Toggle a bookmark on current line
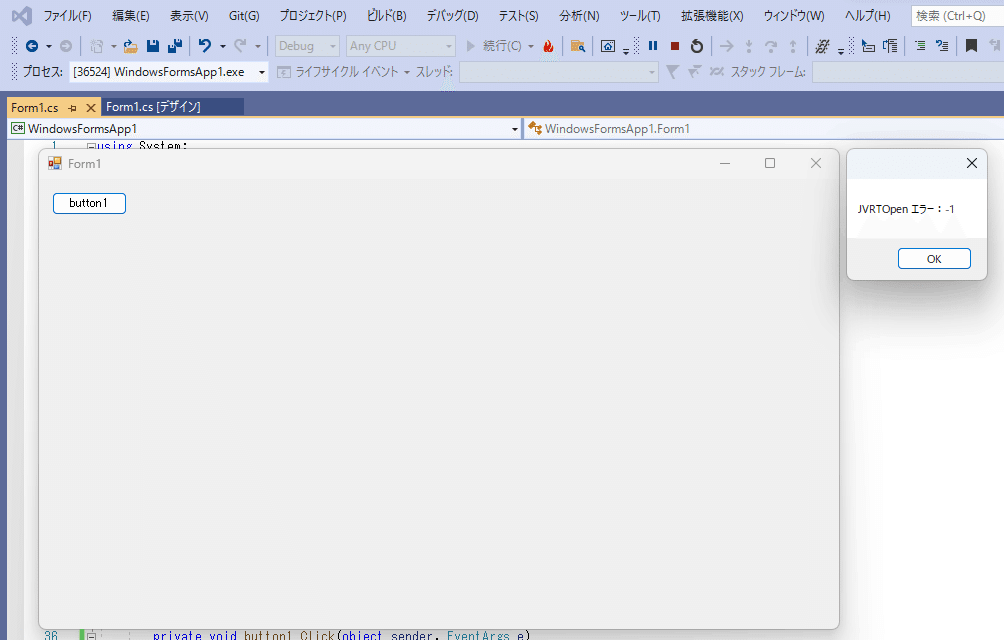1004x640 pixels. [971, 46]
